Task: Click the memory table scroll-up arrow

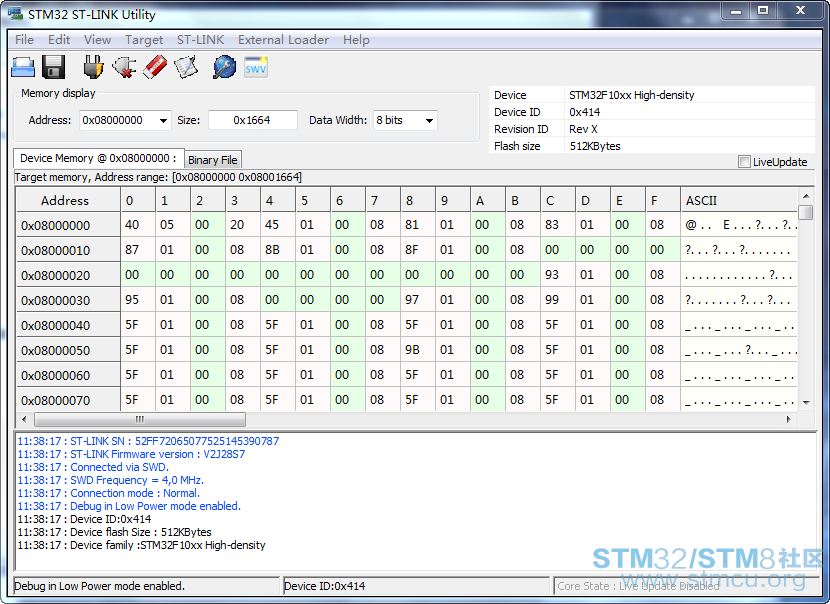Action: [806, 195]
